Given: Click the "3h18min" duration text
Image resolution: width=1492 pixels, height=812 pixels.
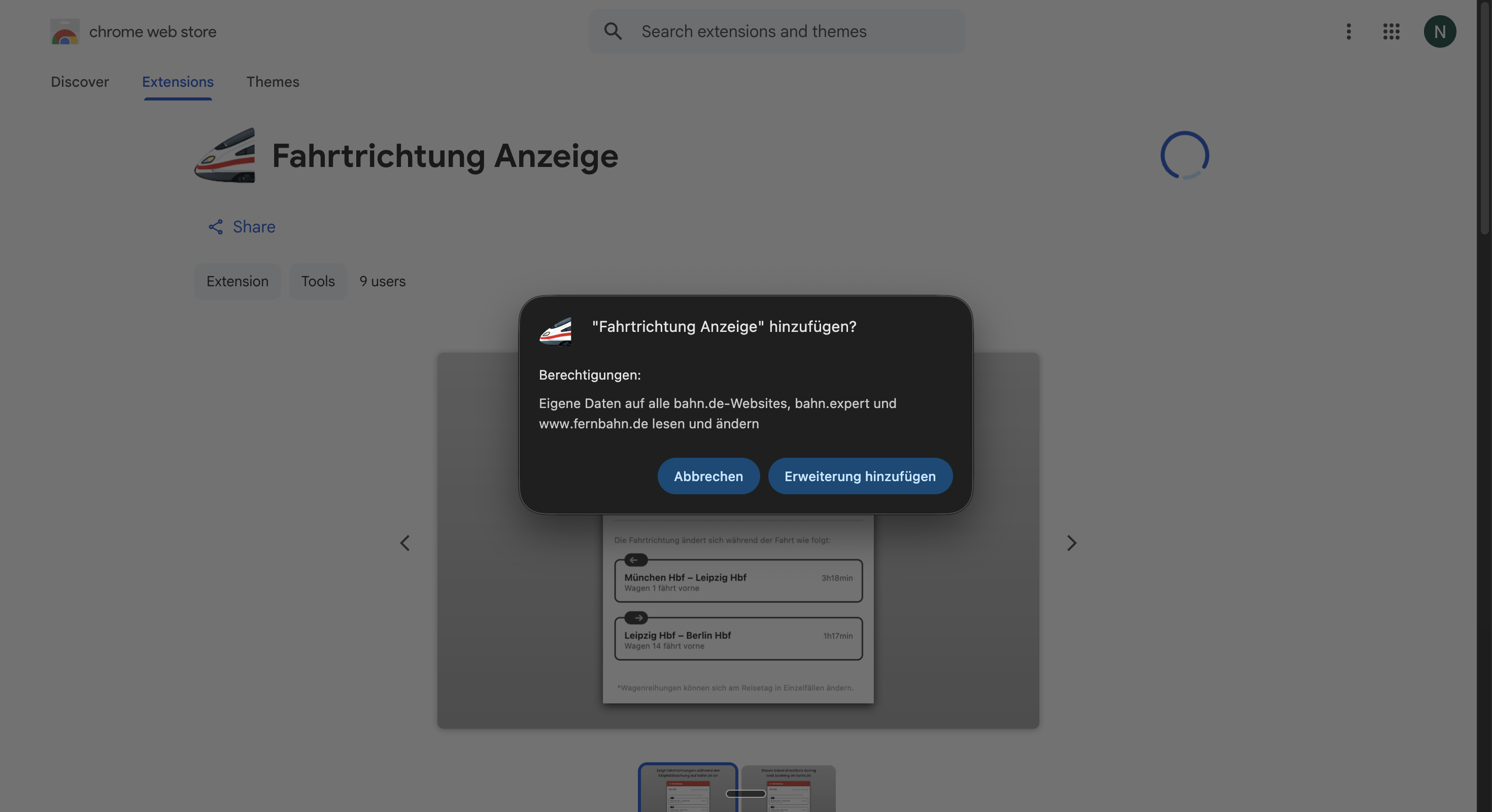Looking at the screenshot, I should (x=837, y=578).
